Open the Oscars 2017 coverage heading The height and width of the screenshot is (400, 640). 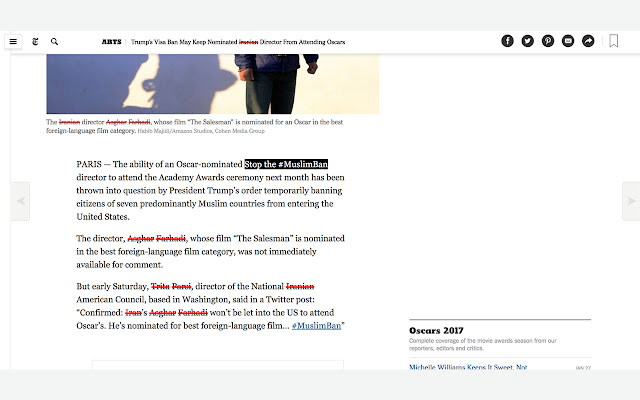(436, 331)
